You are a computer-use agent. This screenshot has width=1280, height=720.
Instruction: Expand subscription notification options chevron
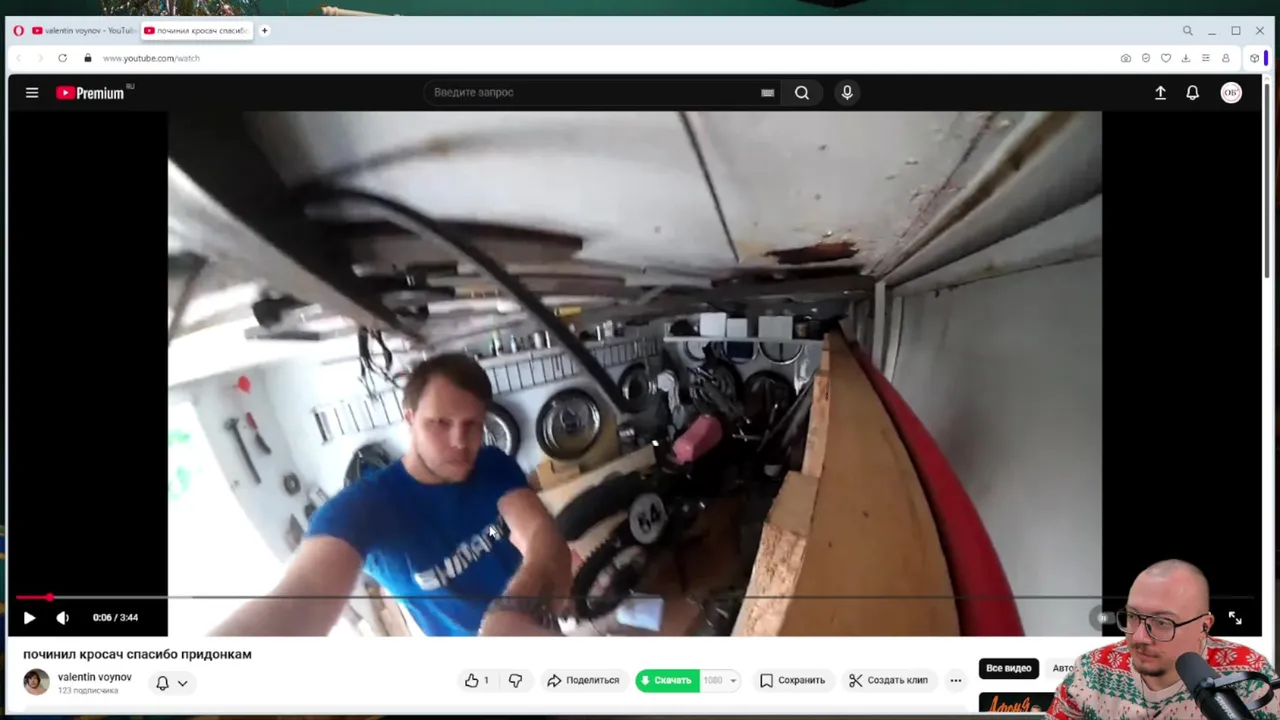coord(182,683)
